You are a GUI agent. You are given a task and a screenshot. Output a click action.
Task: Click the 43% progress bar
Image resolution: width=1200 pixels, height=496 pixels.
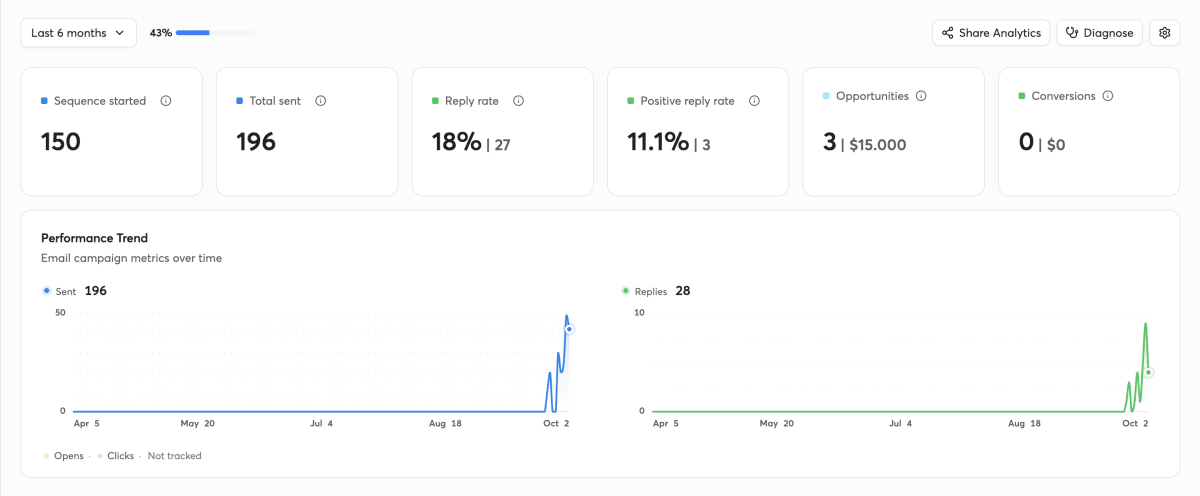(x=215, y=33)
